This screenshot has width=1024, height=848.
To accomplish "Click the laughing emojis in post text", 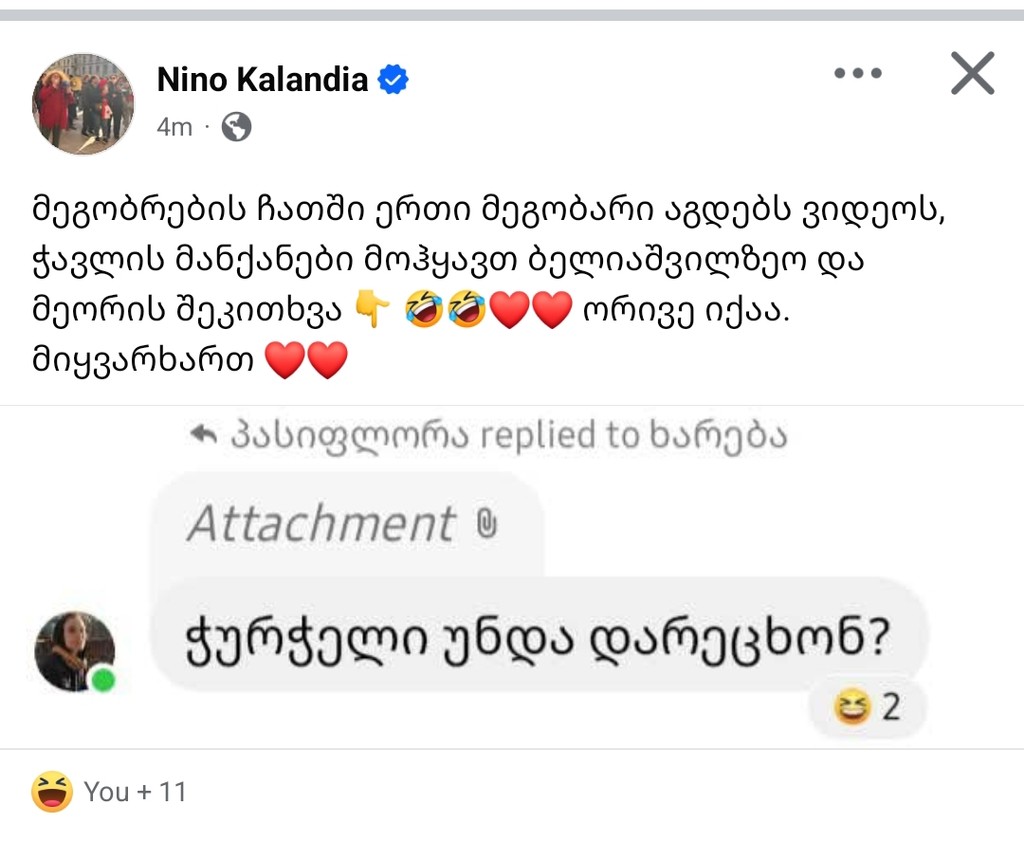I will coord(446,312).
